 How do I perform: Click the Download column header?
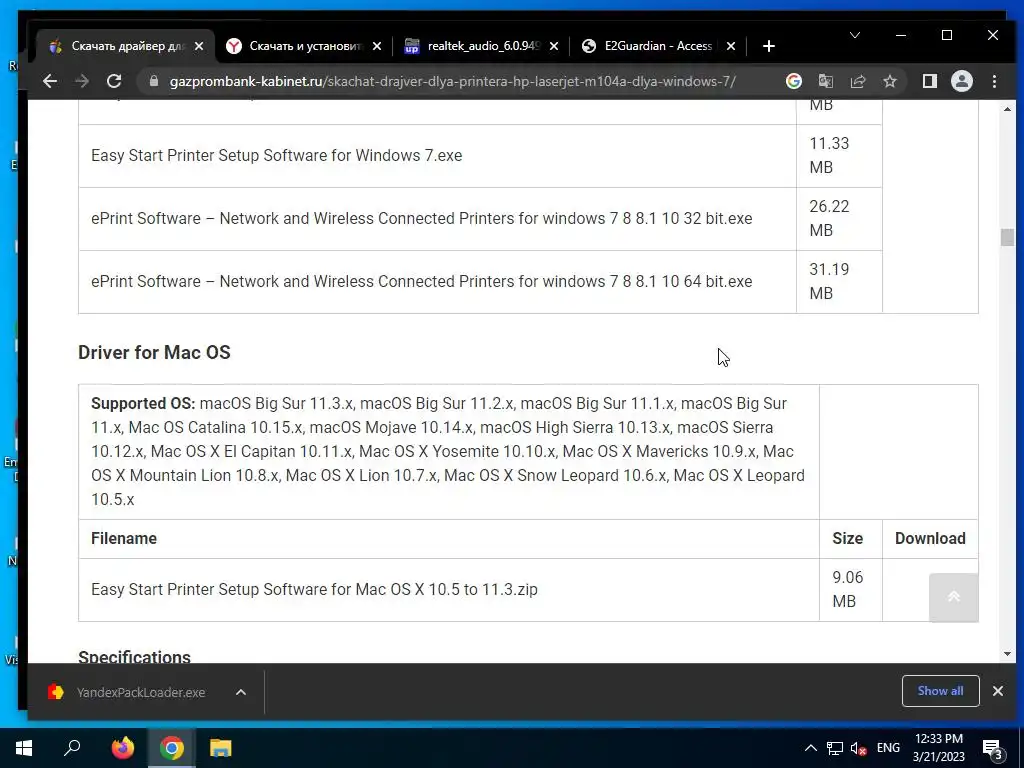[x=930, y=538]
